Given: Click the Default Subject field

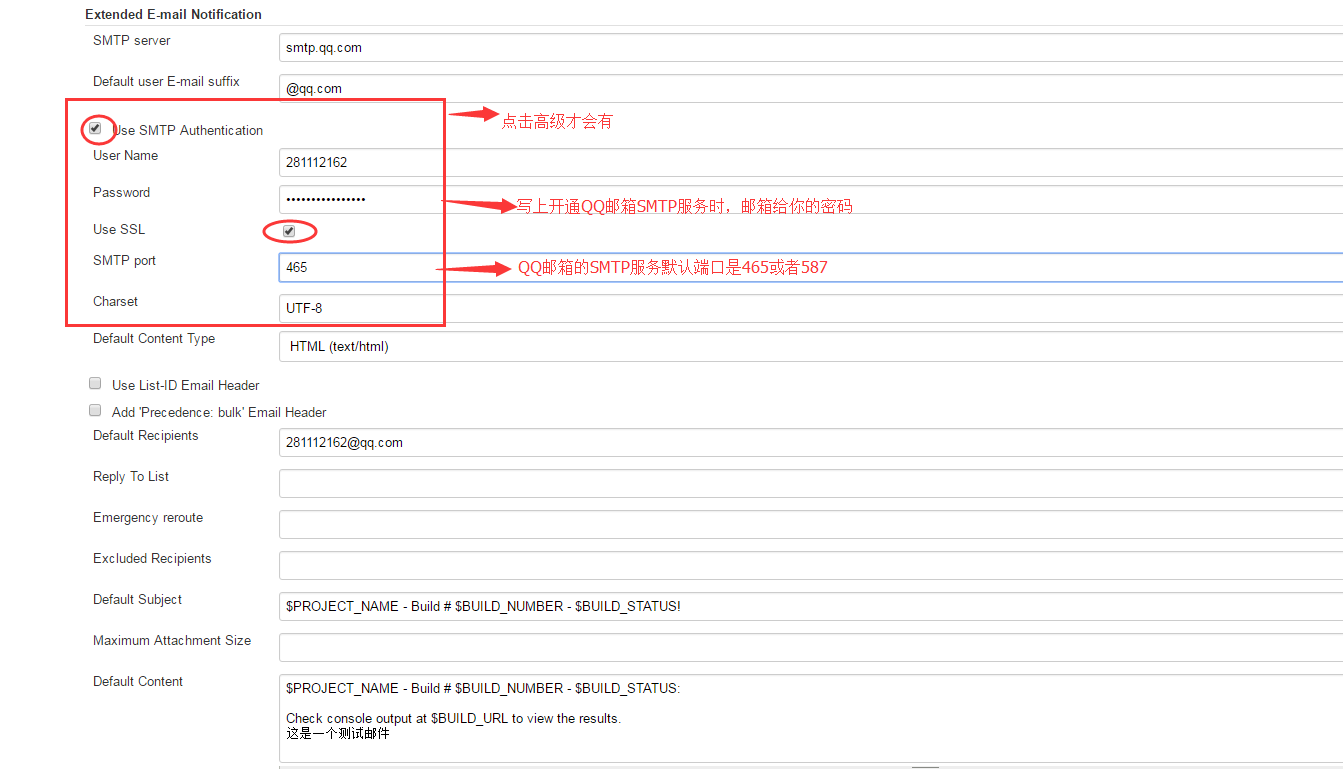Looking at the screenshot, I should point(810,606).
